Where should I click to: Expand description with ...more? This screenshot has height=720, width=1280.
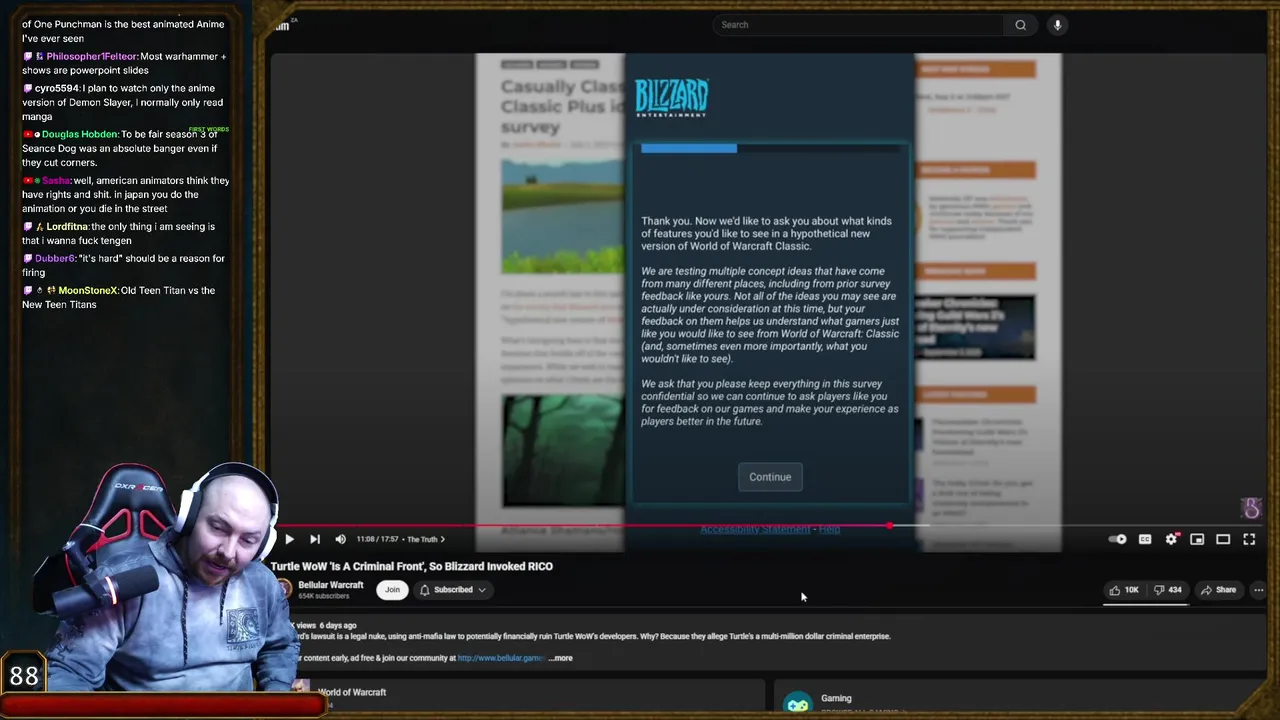562,658
